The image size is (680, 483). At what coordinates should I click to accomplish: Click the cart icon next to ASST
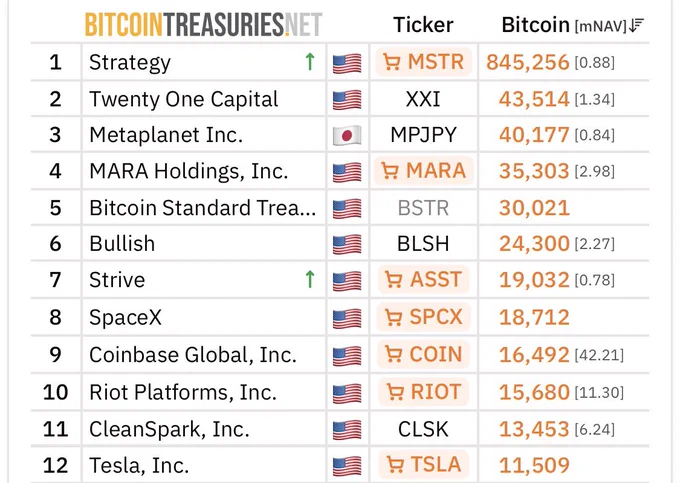coord(393,280)
